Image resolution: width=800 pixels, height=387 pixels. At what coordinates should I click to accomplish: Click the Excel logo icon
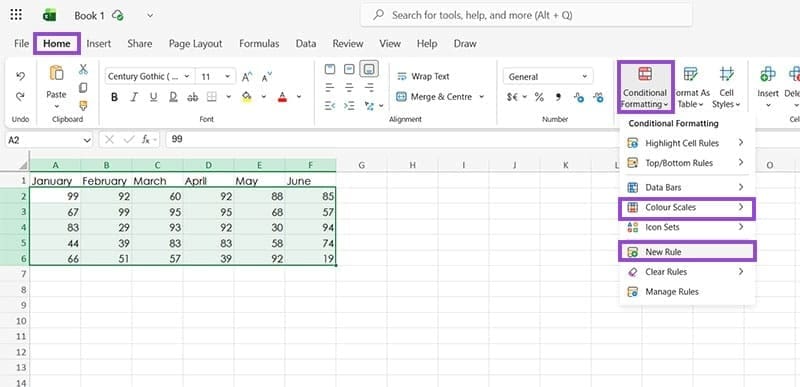pos(49,15)
